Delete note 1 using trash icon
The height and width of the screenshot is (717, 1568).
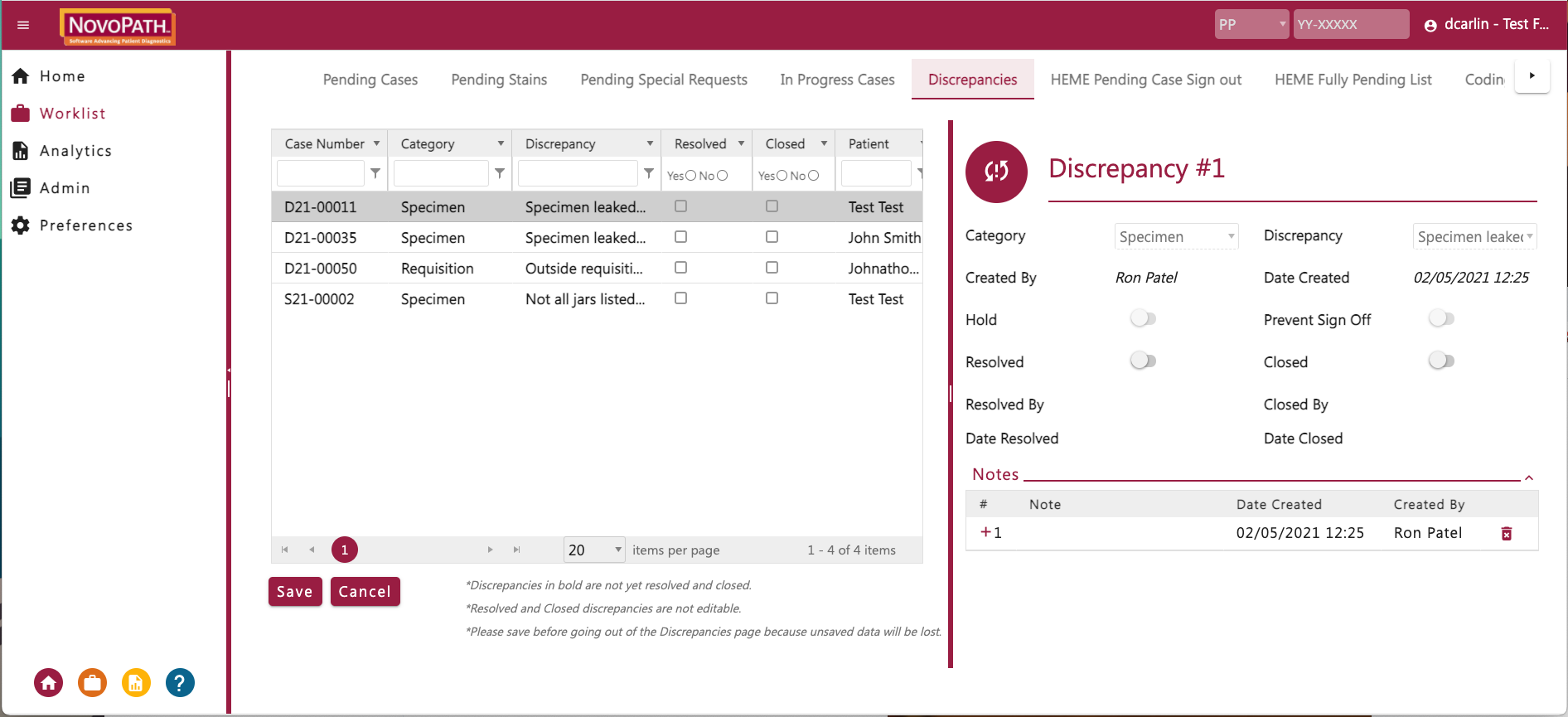[x=1507, y=534]
